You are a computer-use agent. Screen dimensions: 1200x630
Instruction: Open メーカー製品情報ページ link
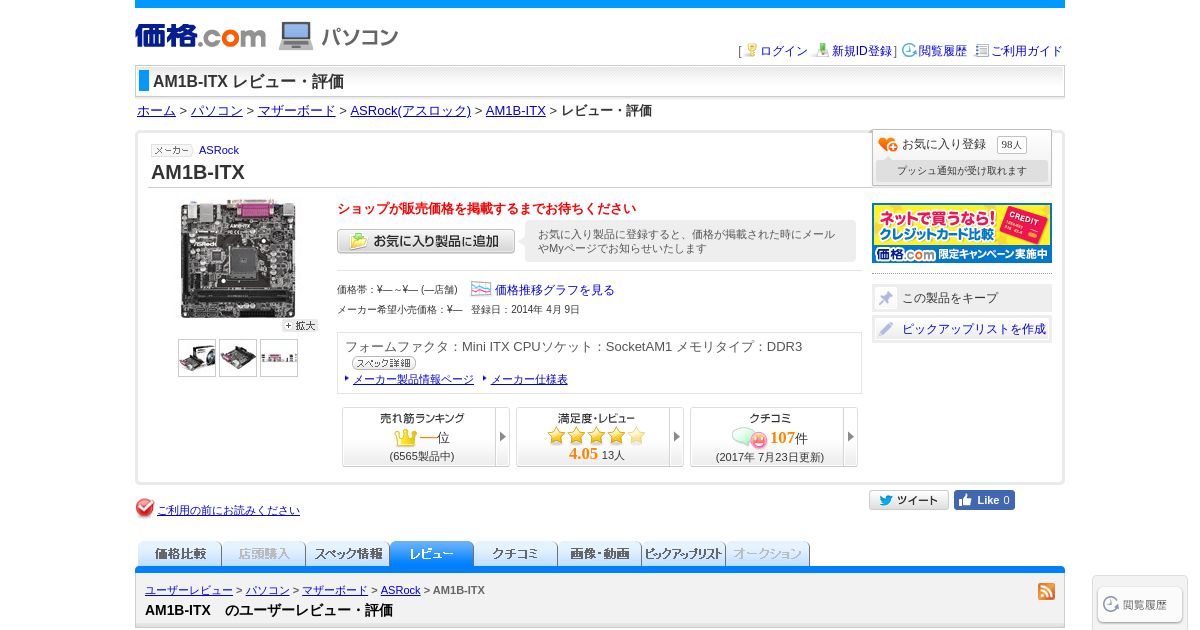point(413,380)
